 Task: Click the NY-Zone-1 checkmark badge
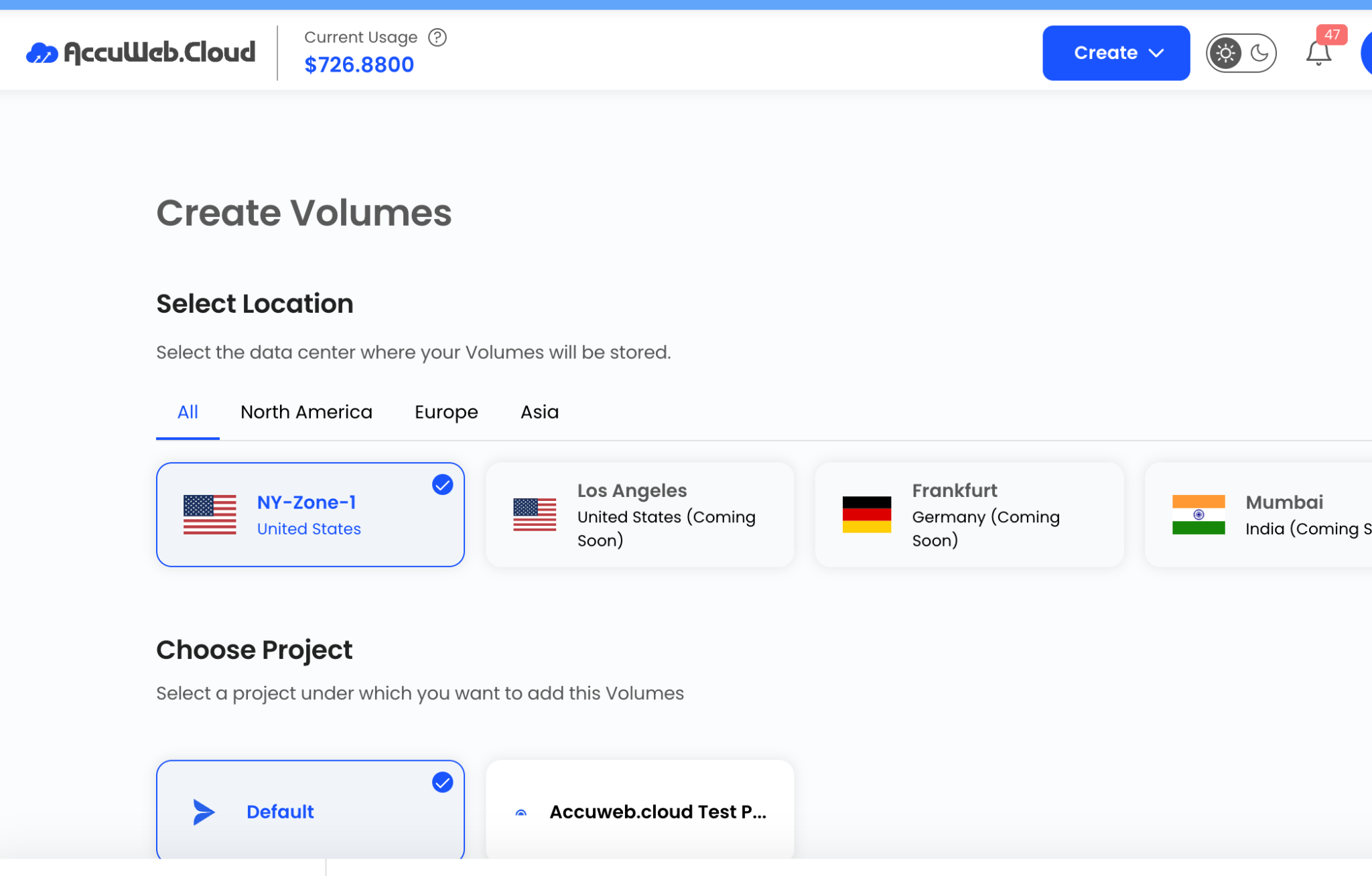coord(442,484)
